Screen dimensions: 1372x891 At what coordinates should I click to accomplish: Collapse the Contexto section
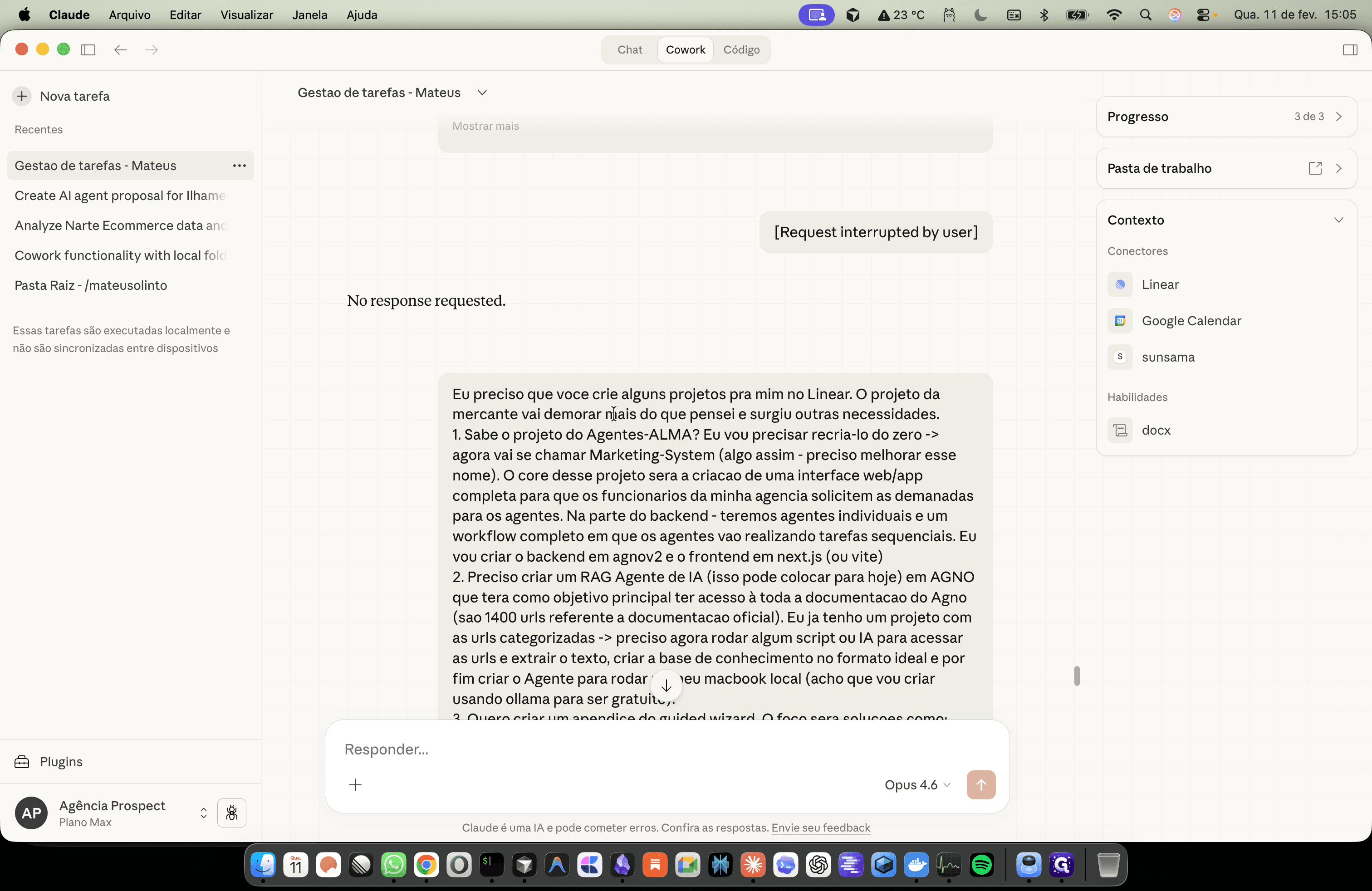[1338, 220]
